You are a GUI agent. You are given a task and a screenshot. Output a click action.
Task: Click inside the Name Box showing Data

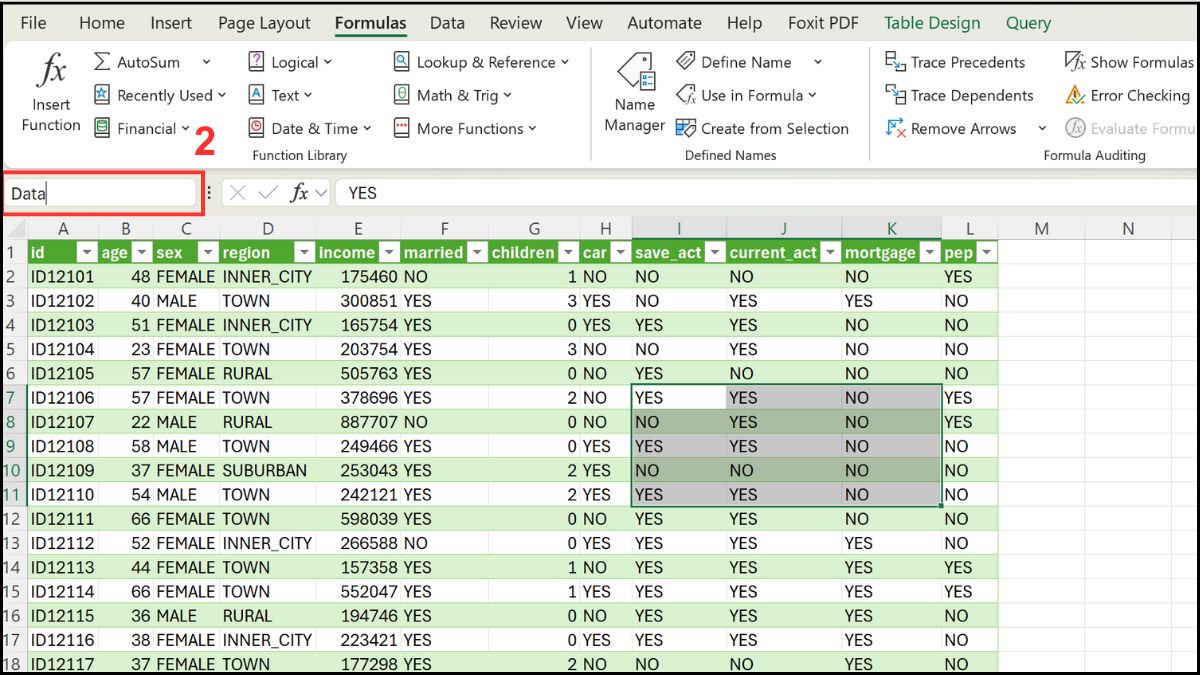(x=100, y=191)
